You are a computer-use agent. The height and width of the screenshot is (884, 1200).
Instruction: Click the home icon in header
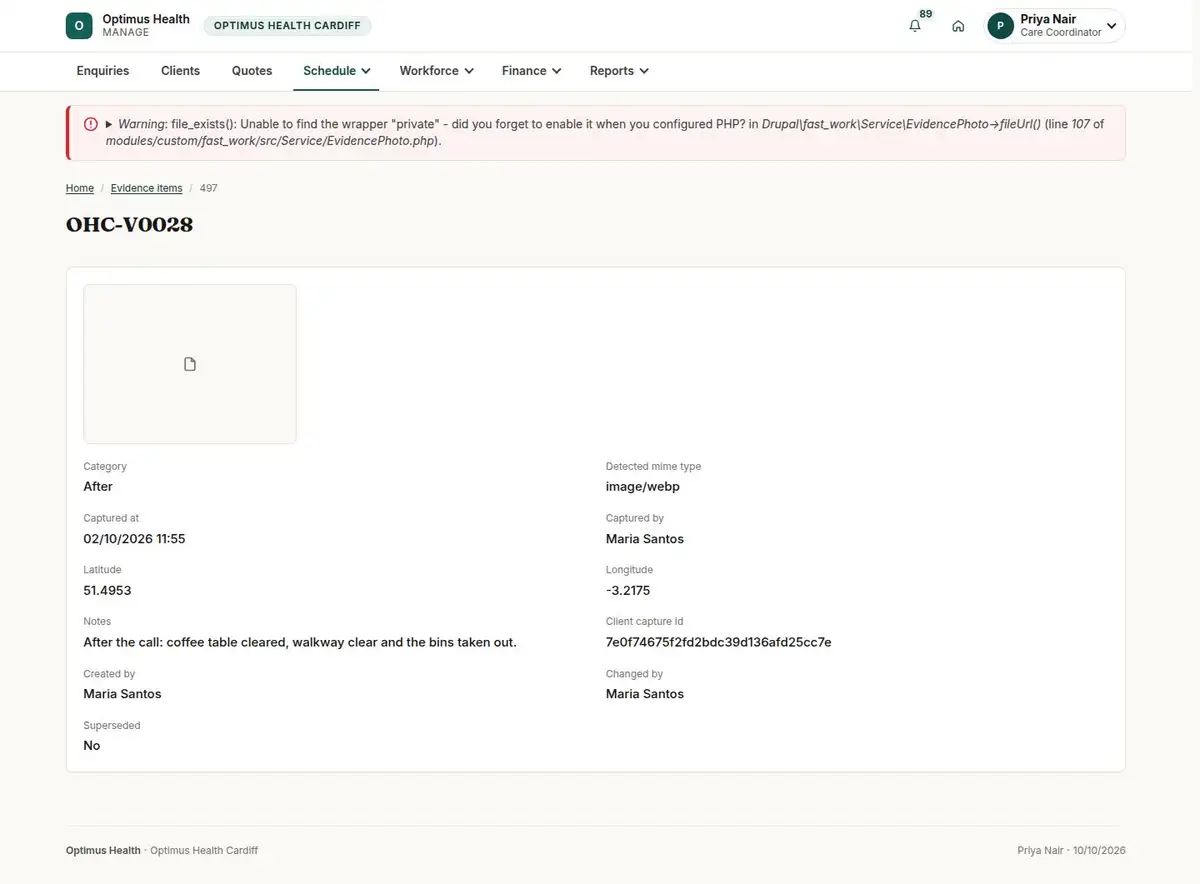coord(958,26)
